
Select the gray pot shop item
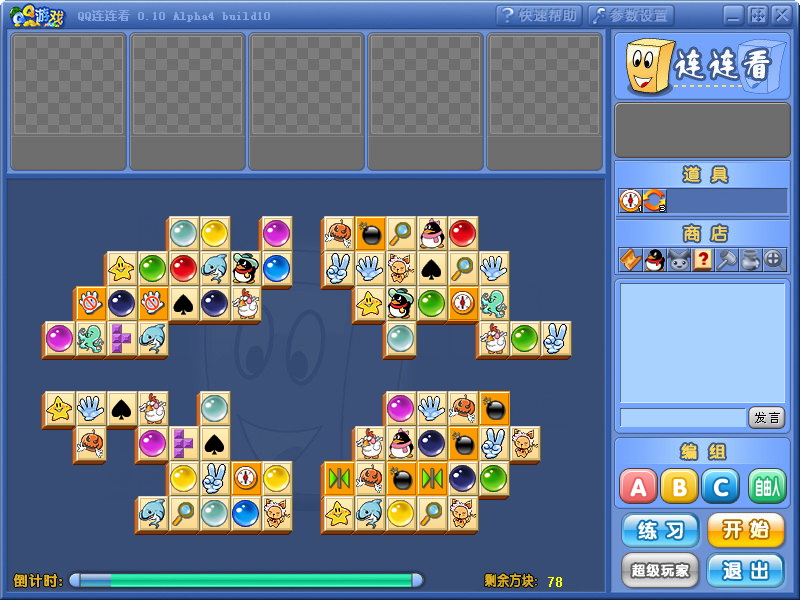tap(750, 260)
